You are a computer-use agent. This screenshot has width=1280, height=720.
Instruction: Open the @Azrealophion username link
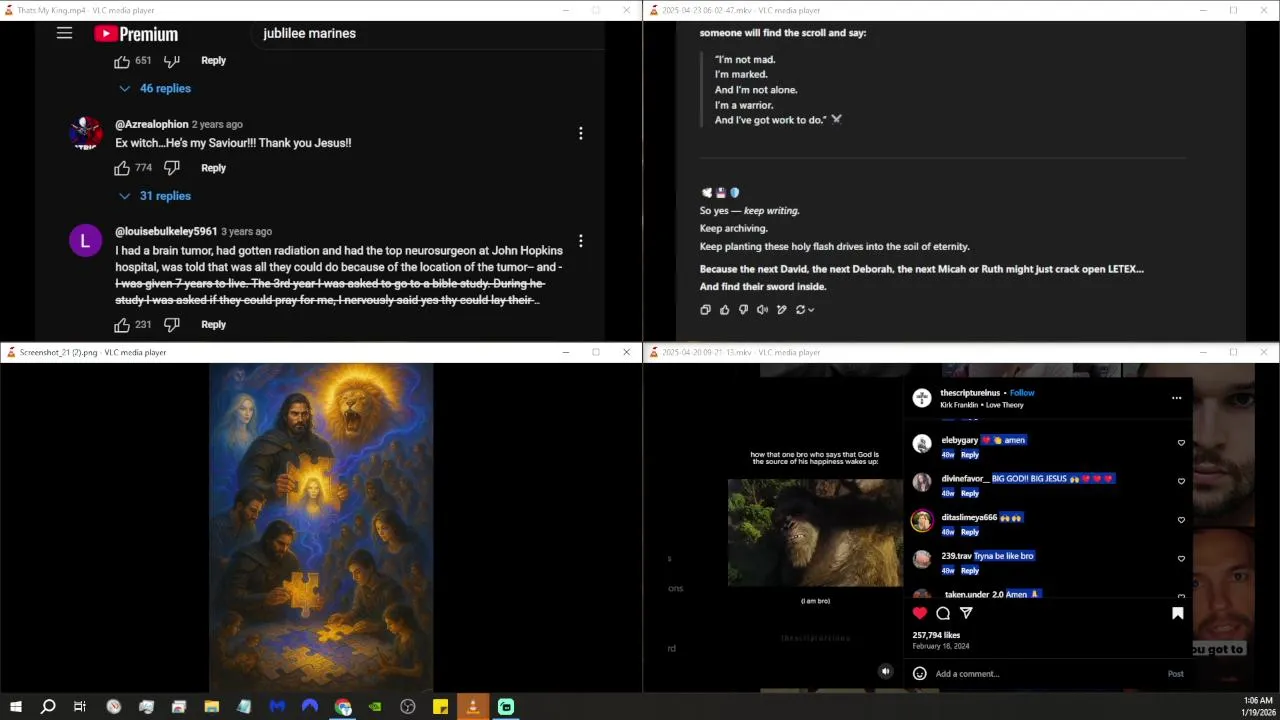pos(151,124)
